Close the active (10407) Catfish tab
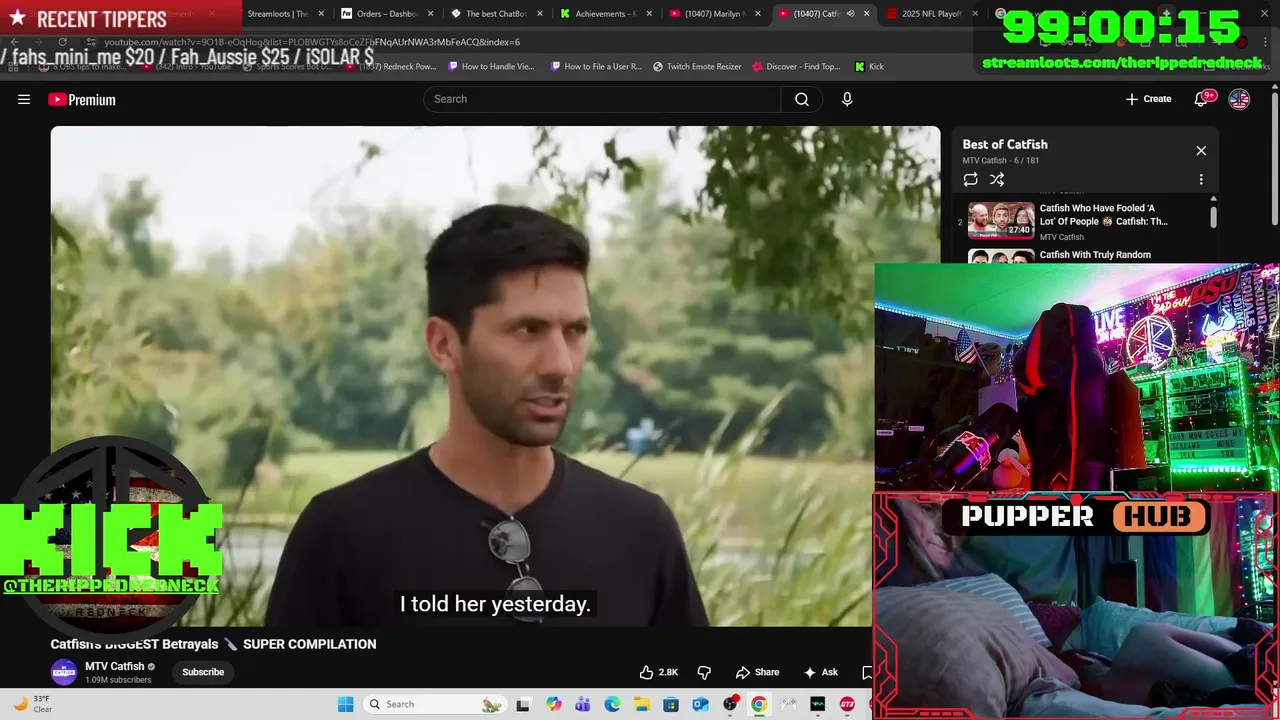1280x720 pixels. point(866,14)
